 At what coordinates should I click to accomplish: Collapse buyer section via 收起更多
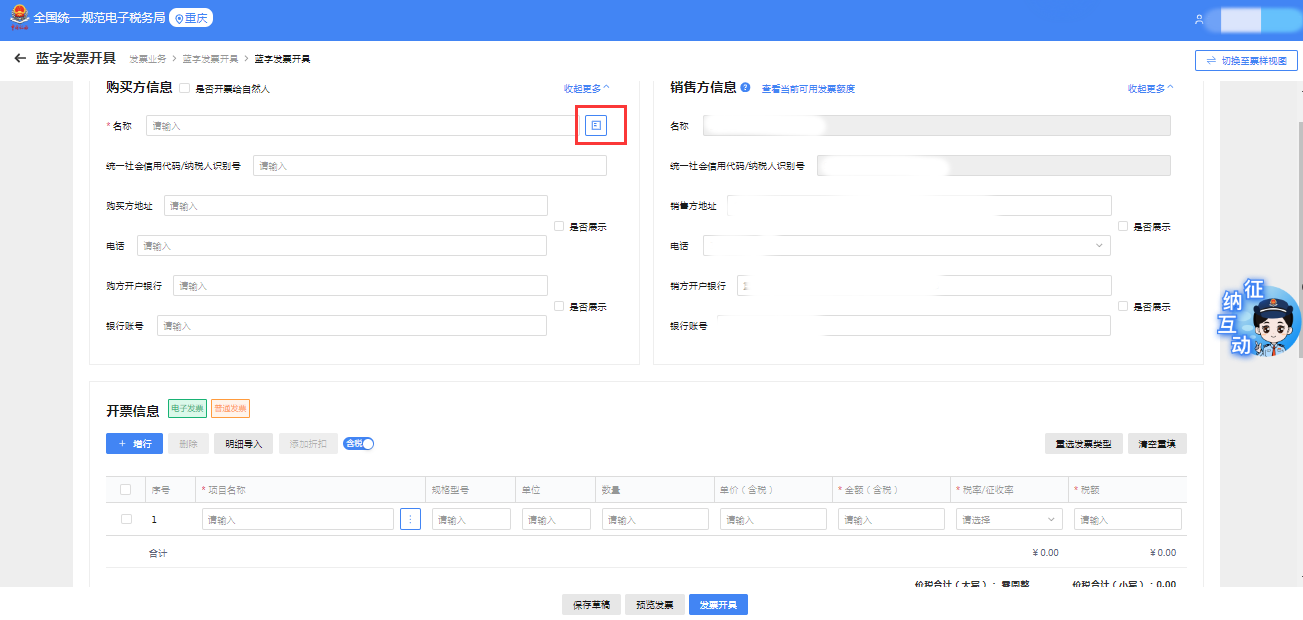pyautogui.click(x=586, y=89)
